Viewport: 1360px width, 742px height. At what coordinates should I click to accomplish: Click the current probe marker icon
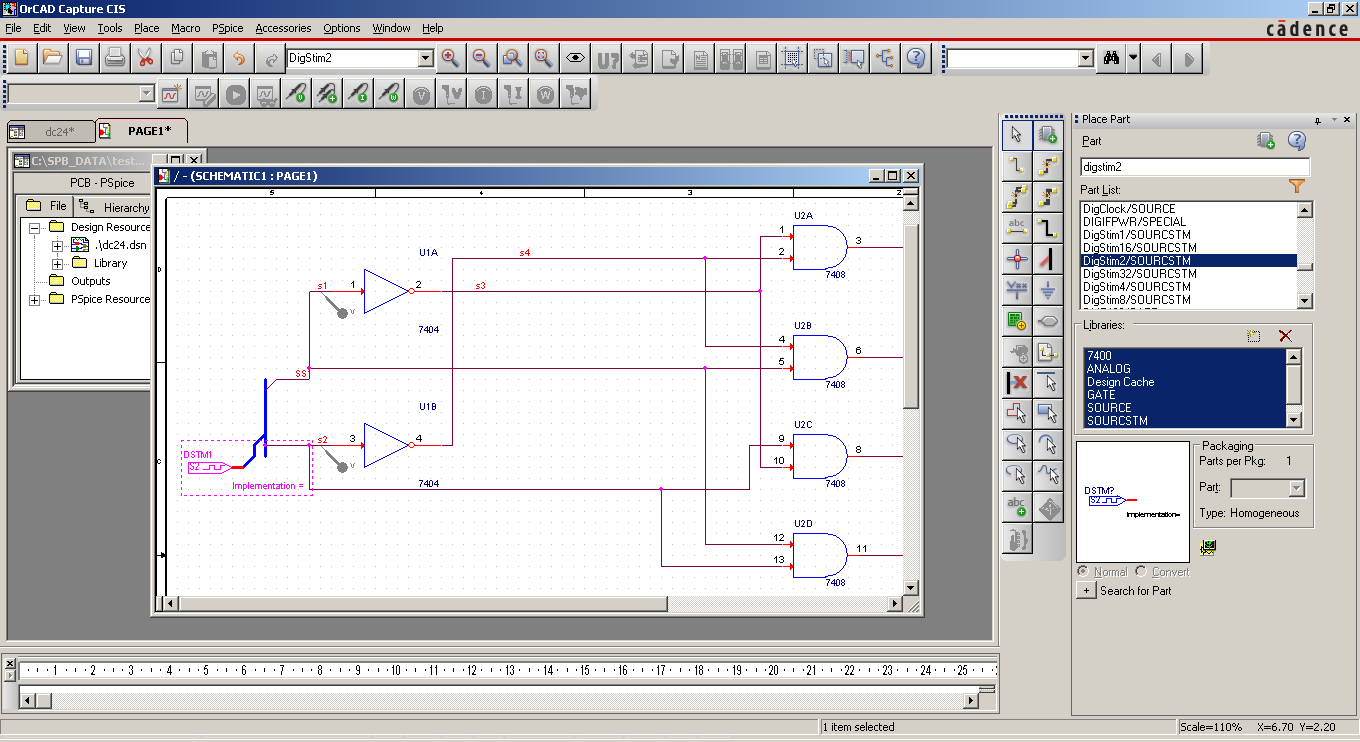pos(358,94)
